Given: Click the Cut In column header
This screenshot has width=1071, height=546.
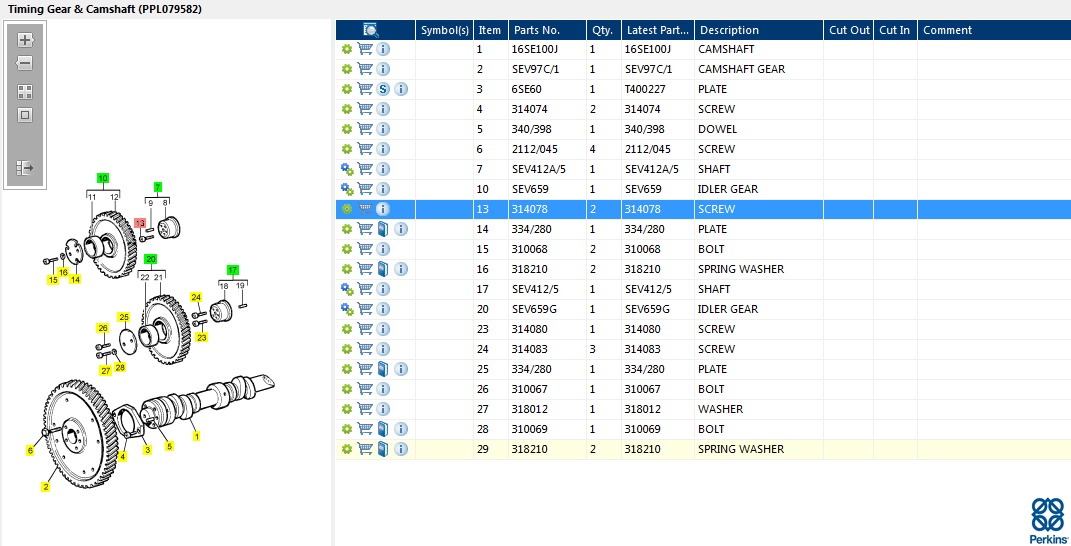Looking at the screenshot, I should click(894, 30).
